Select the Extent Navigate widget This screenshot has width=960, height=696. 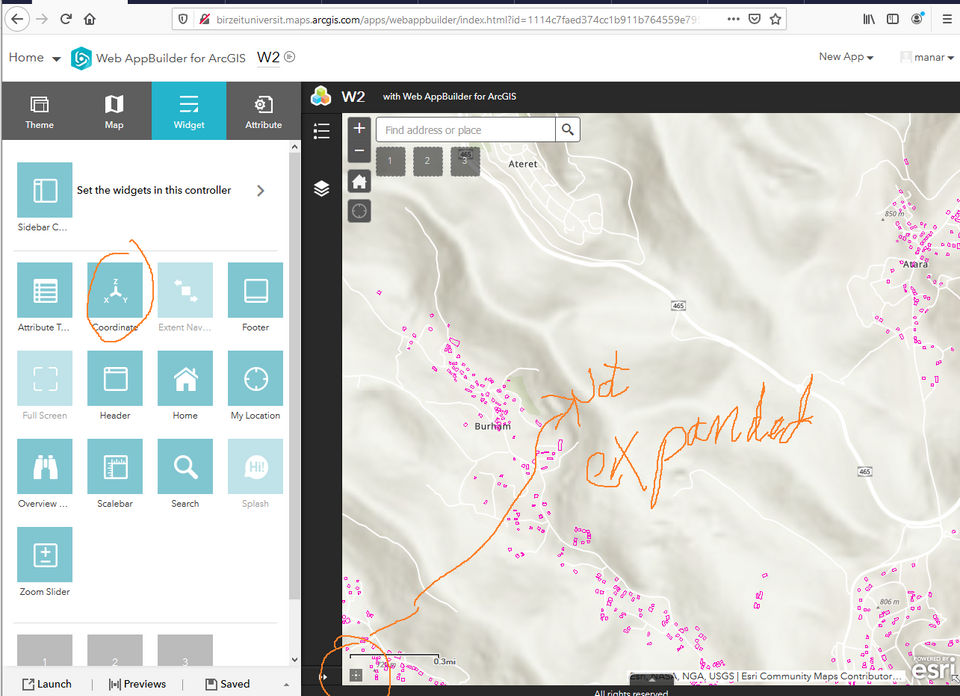pyautogui.click(x=185, y=290)
